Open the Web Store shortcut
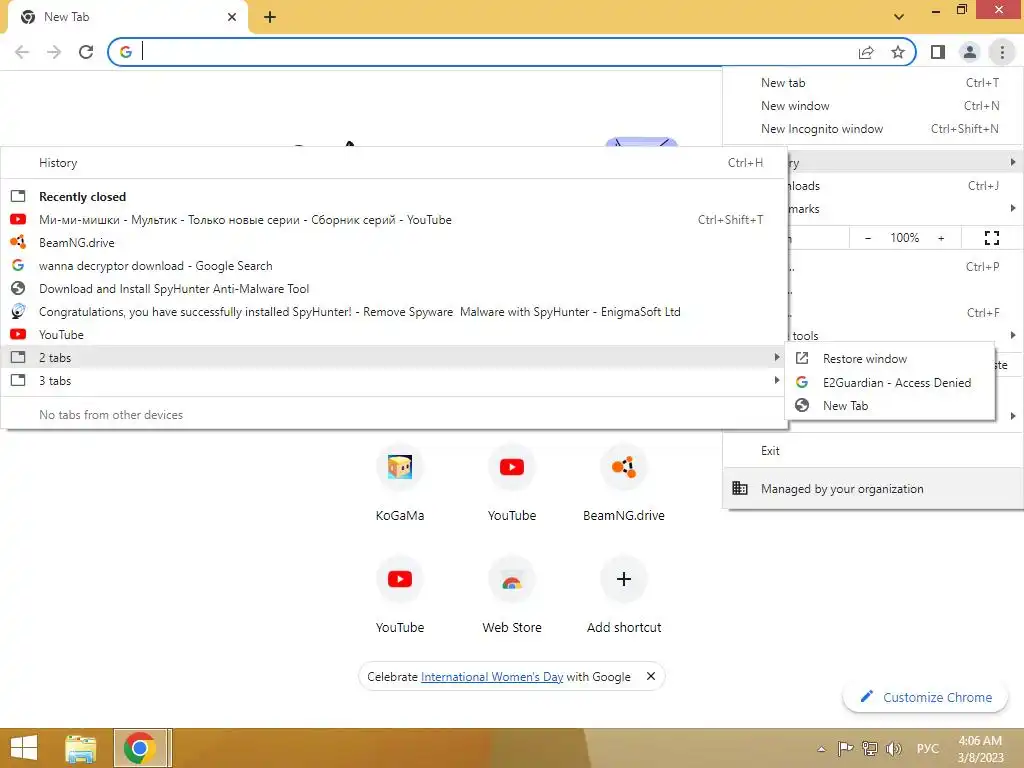This screenshot has width=1024, height=768. point(512,596)
